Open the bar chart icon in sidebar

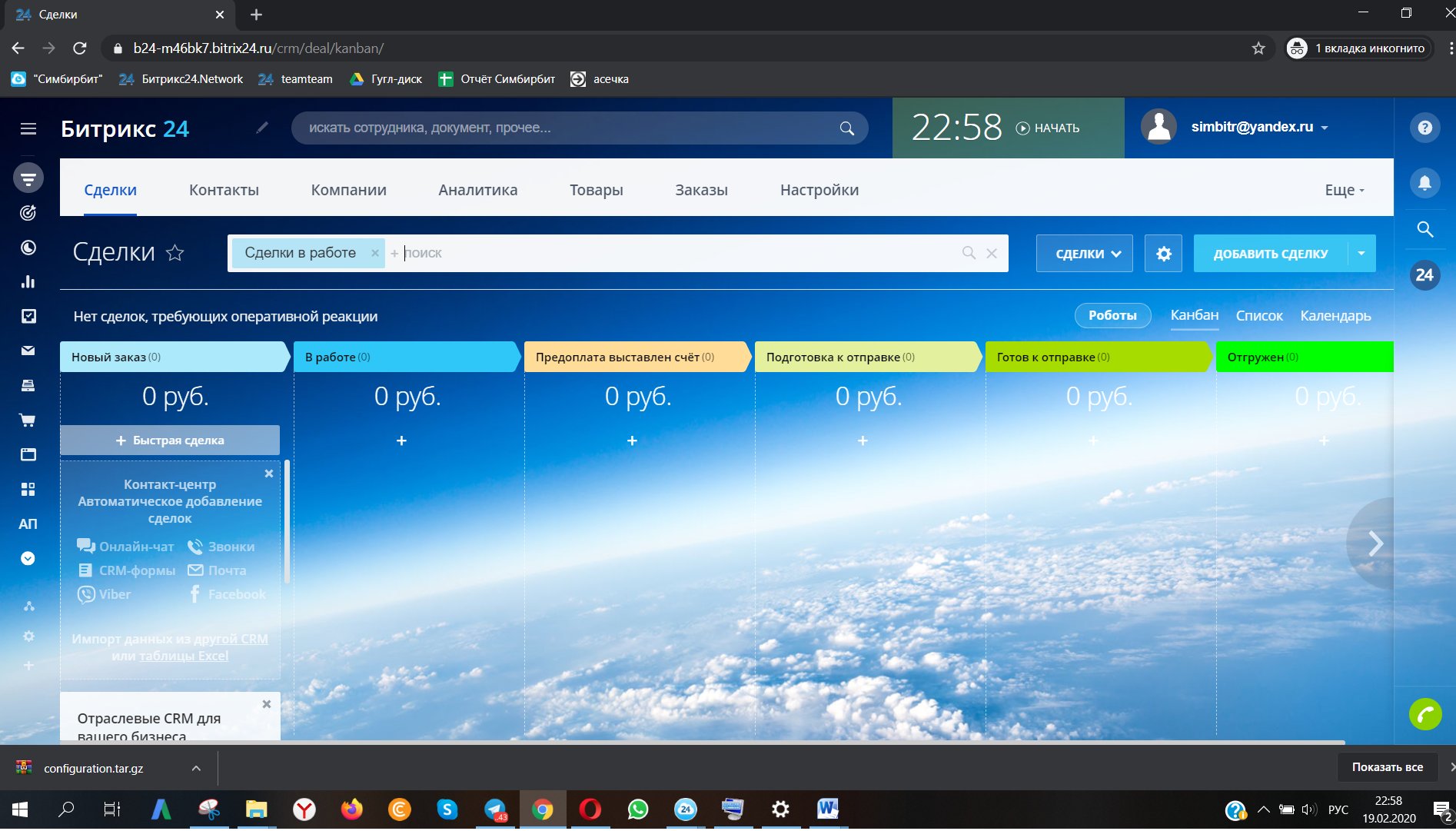[x=28, y=281]
